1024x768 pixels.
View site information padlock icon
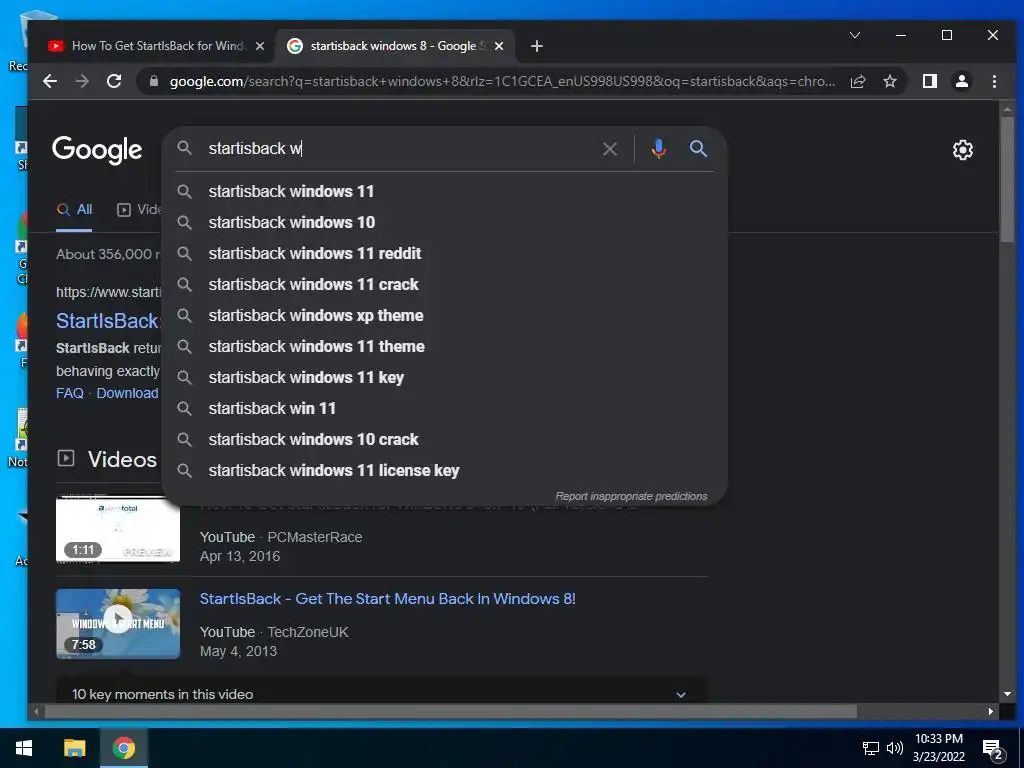click(154, 82)
